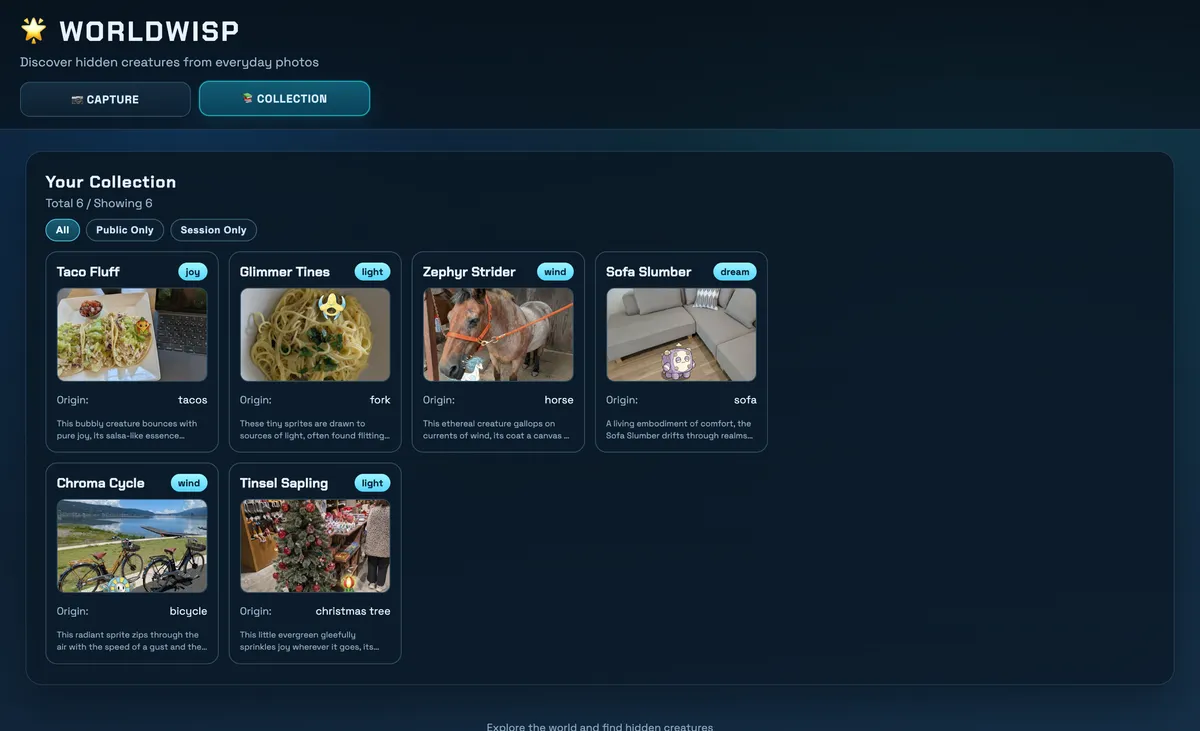Open the Taco Fluff creature card

click(x=132, y=352)
